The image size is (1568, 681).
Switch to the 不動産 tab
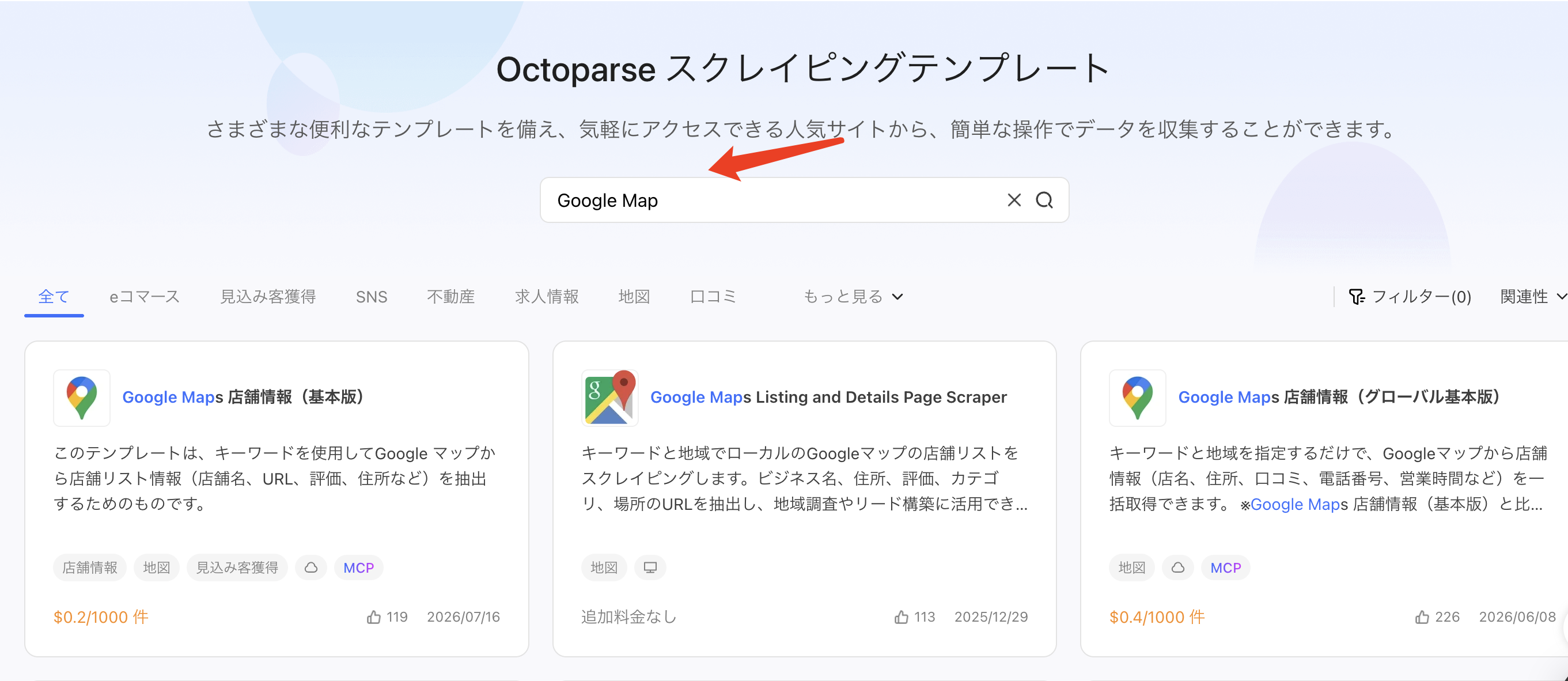click(450, 296)
